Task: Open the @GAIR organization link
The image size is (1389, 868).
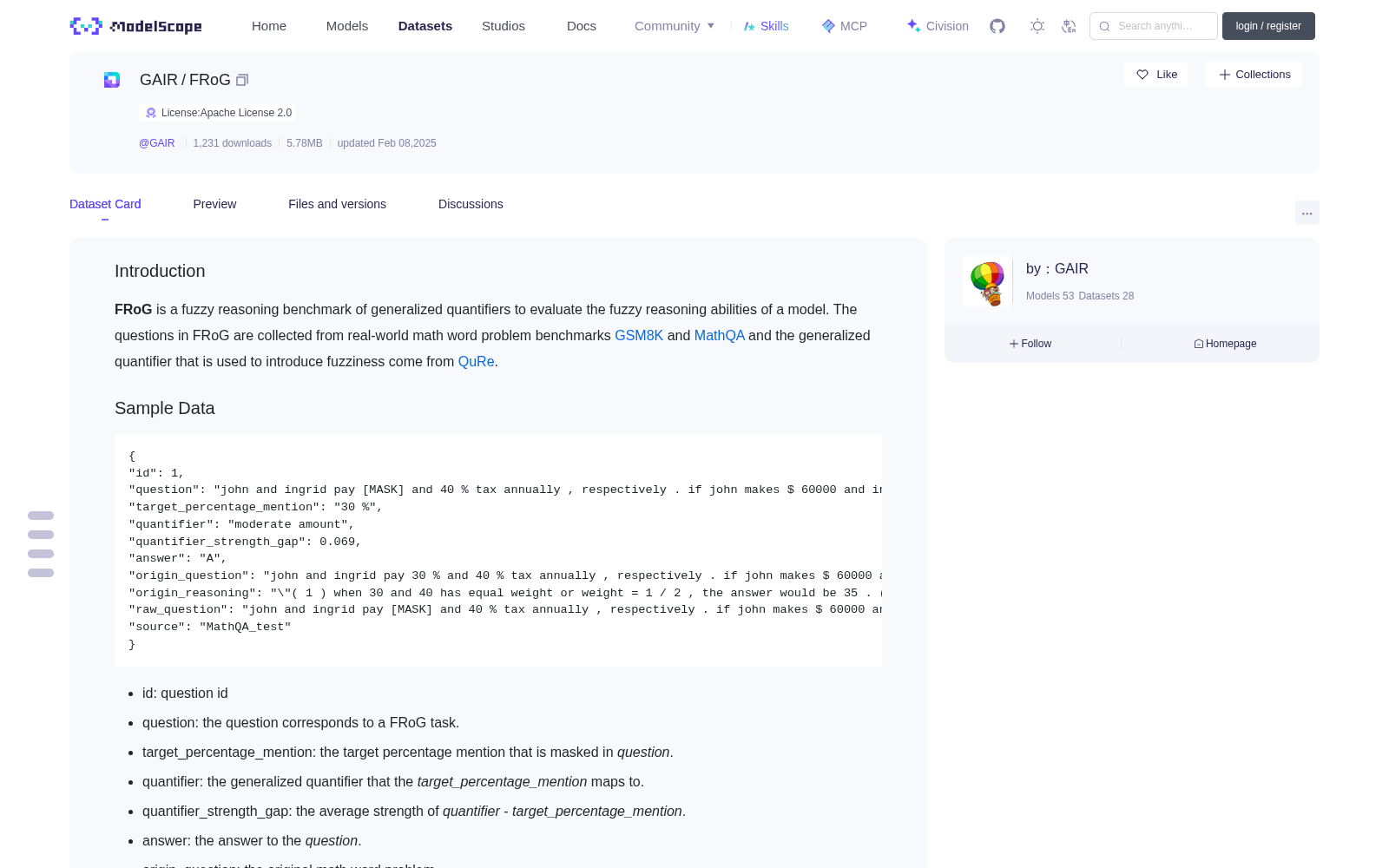Action: (x=157, y=143)
